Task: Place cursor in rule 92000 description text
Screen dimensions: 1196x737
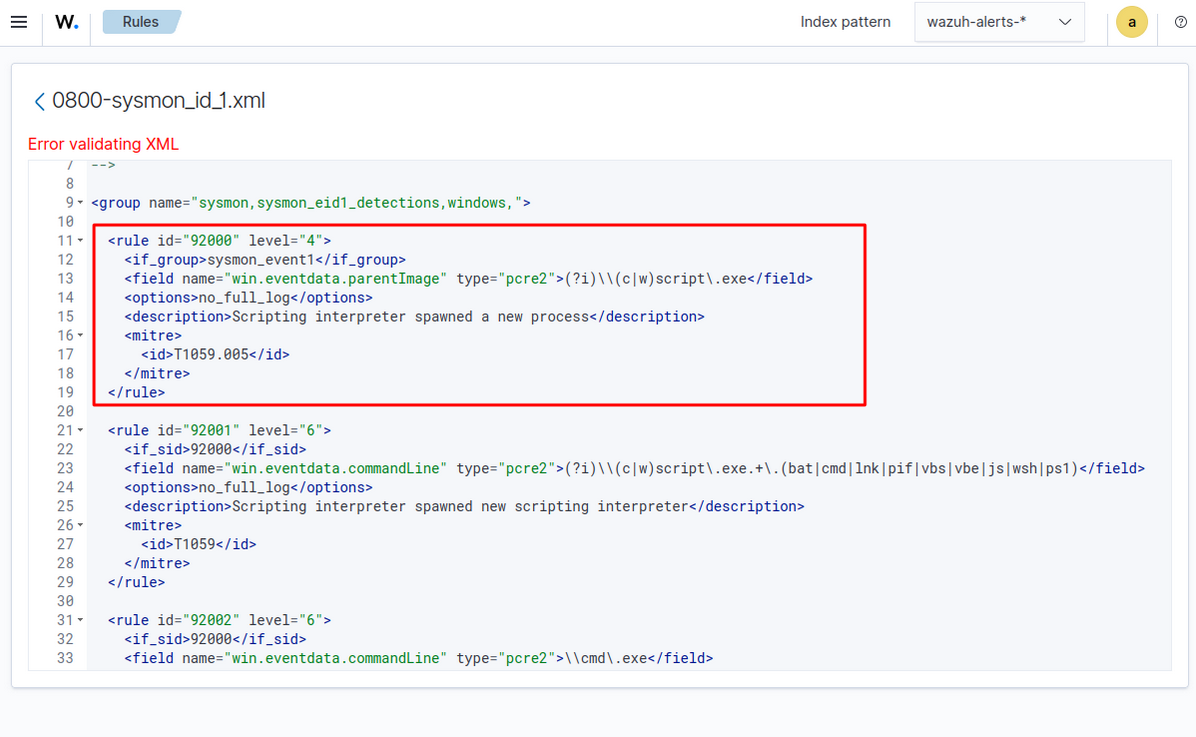Action: click(410, 317)
